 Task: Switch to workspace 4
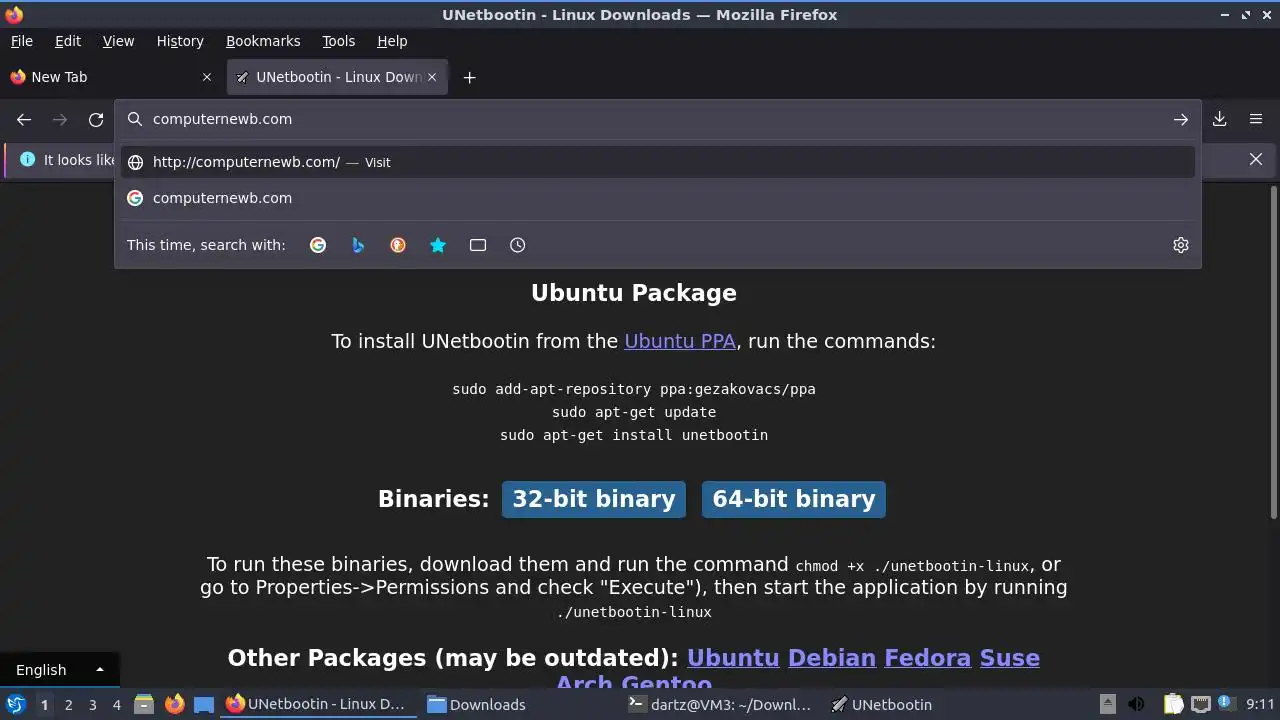pos(116,704)
